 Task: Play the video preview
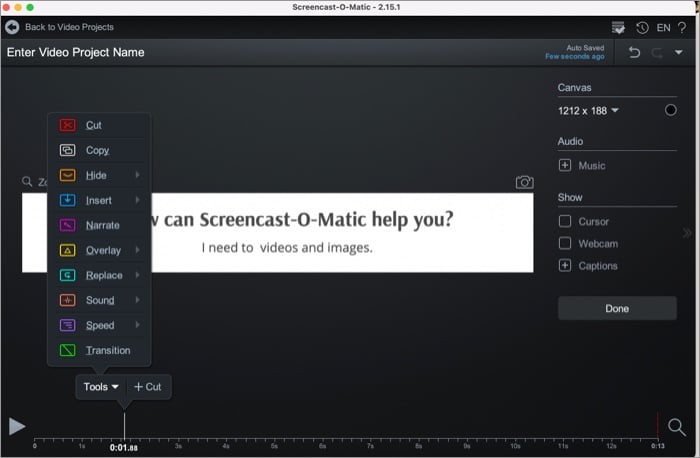tap(17, 426)
